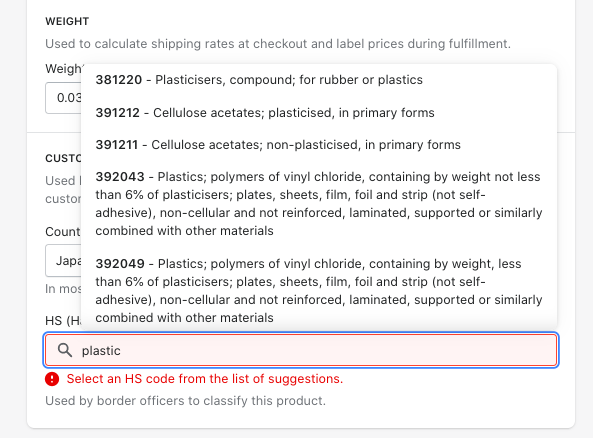Choose 391212 Cellulose acetates; plasticised
593x438 pixels.
(319, 113)
